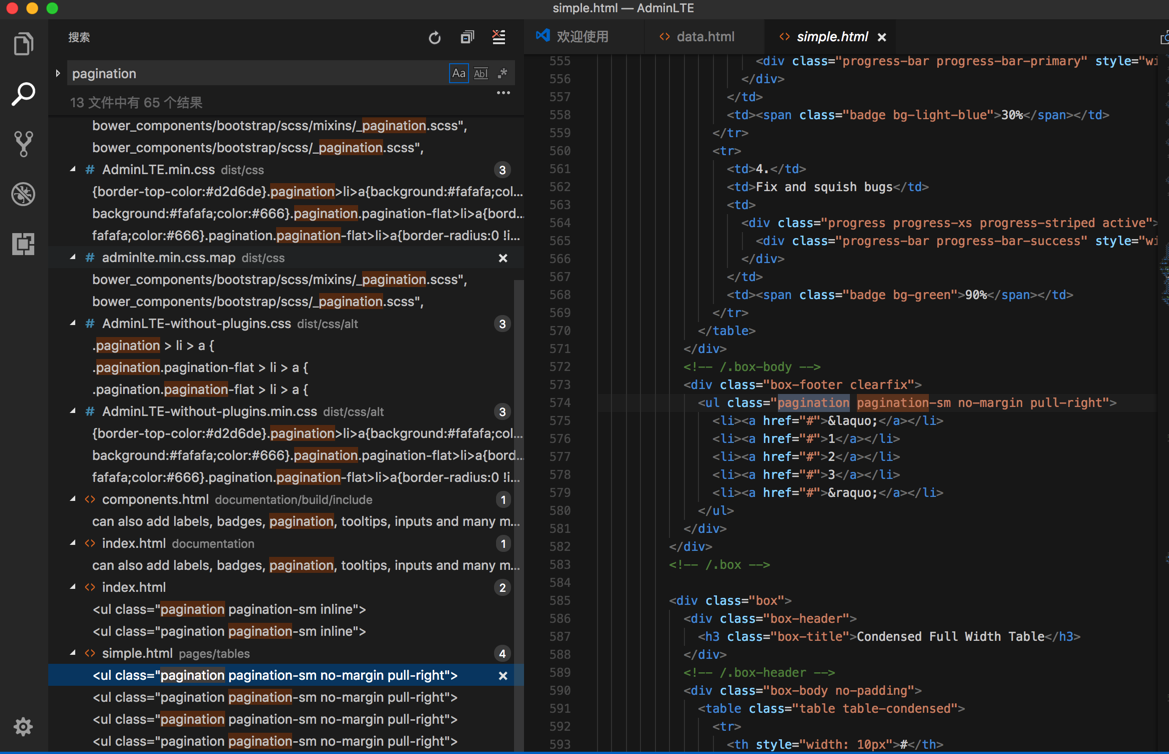The width and height of the screenshot is (1169, 754).
Task: Toggle match case option
Action: point(458,74)
